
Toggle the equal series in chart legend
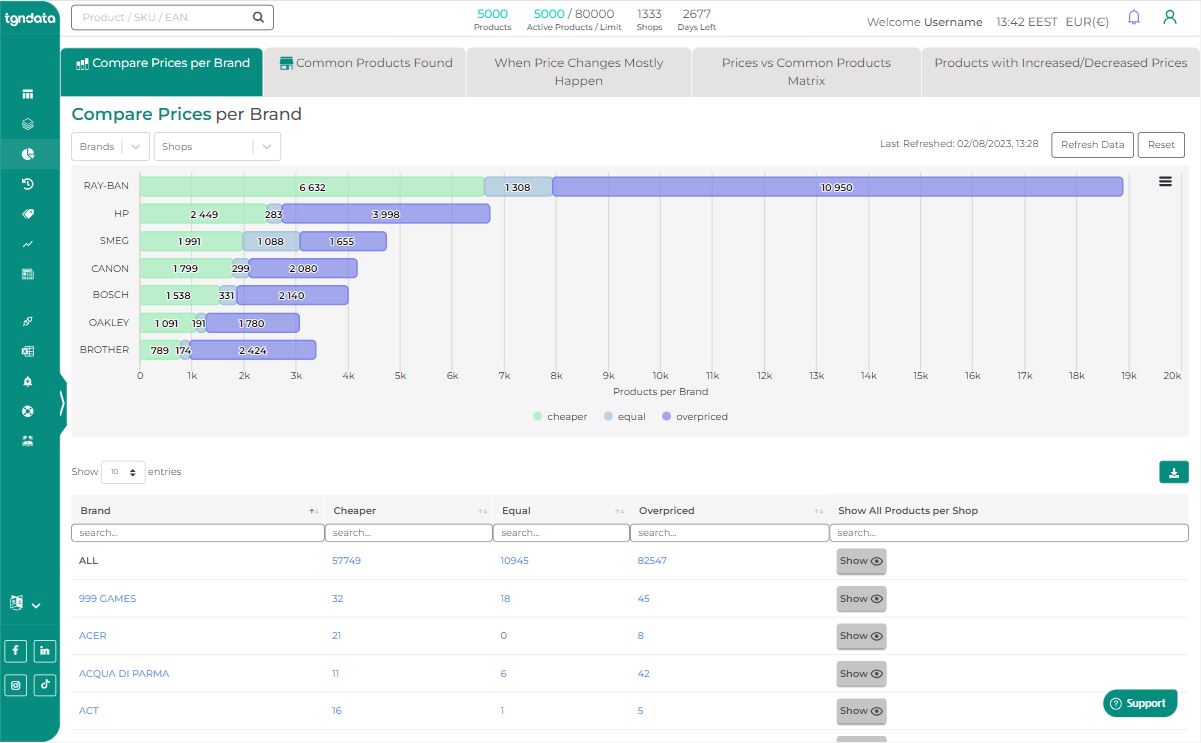point(625,417)
